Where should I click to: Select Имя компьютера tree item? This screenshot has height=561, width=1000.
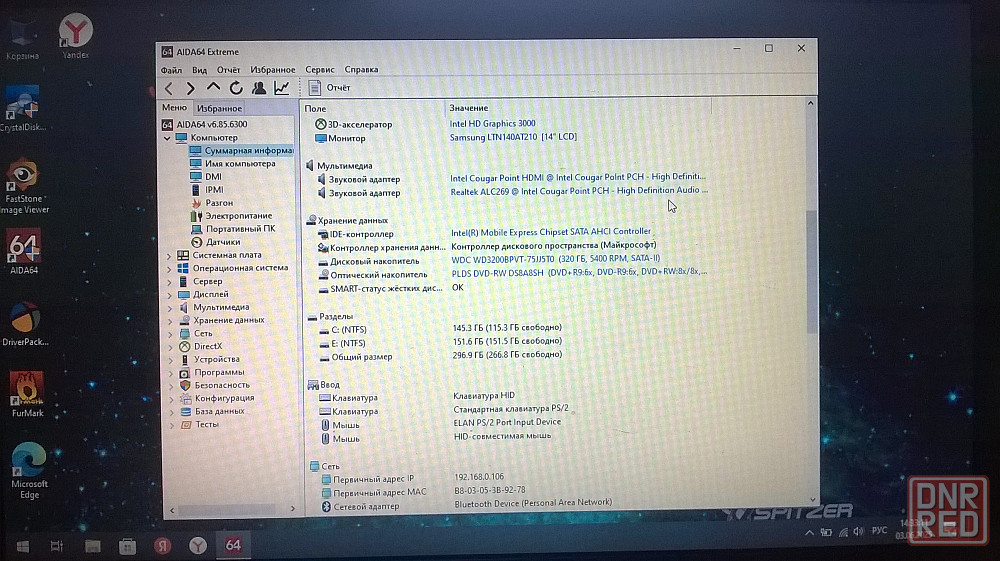233,164
